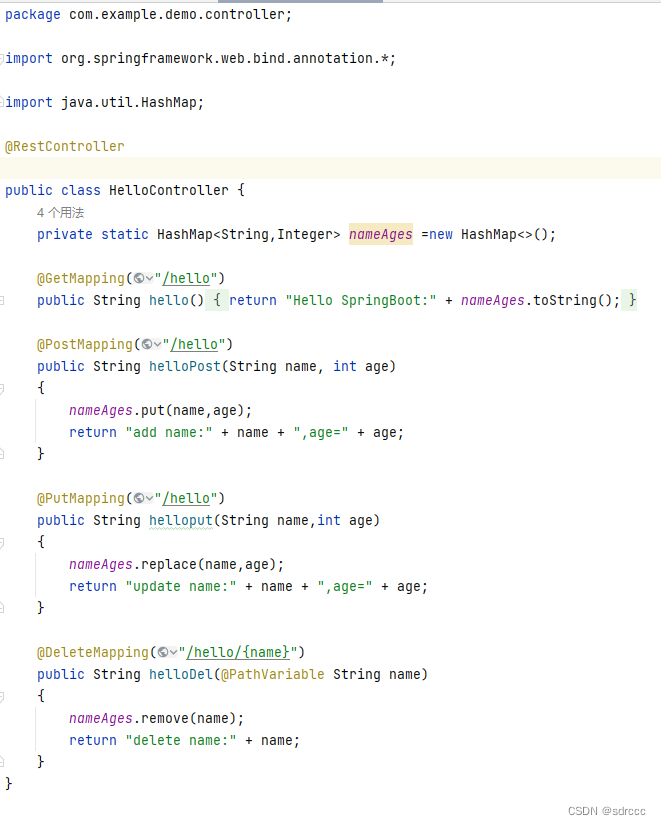Click the helloPost method name
The width and height of the screenshot is (661, 825).
coord(185,366)
